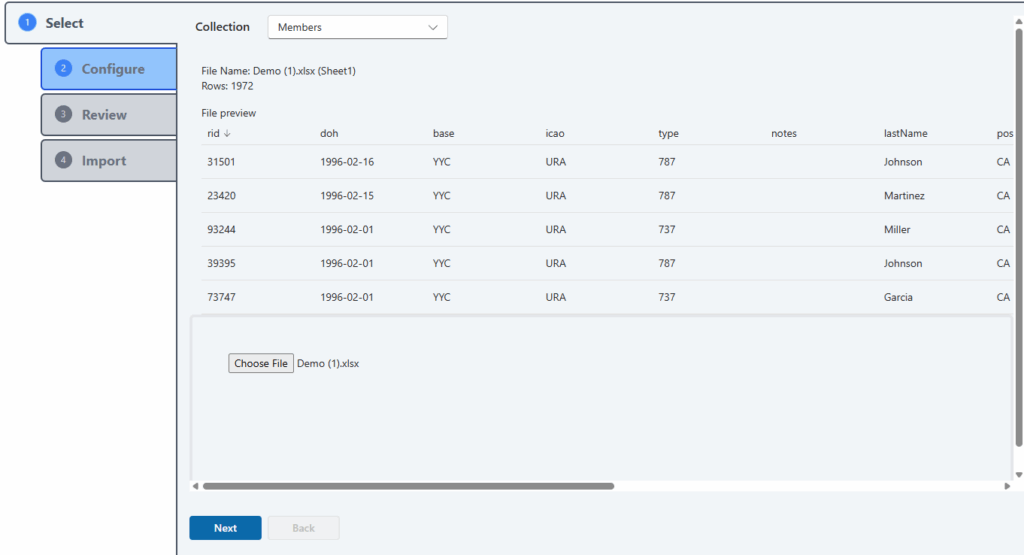Viewport: 1024px width, 555px height.
Task: Click the lastName column header
Action: point(905,133)
